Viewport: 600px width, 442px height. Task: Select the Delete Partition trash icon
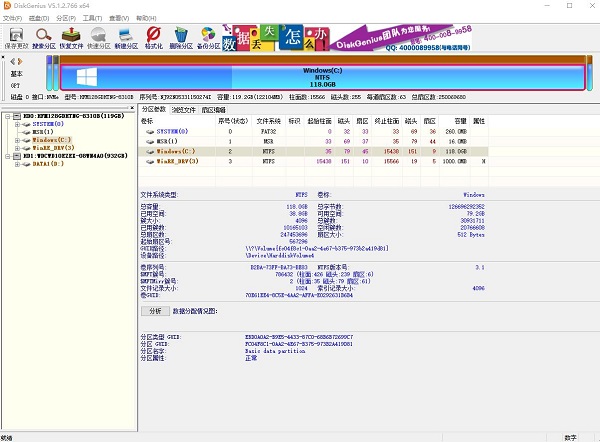coord(181,38)
